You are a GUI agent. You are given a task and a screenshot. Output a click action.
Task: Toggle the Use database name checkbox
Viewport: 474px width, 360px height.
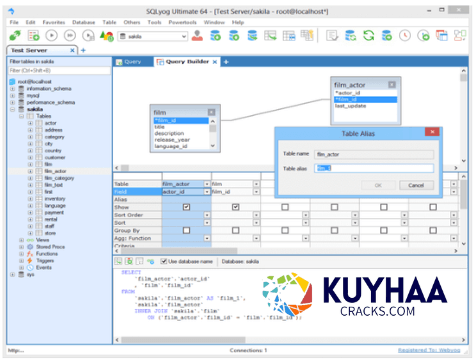164,261
